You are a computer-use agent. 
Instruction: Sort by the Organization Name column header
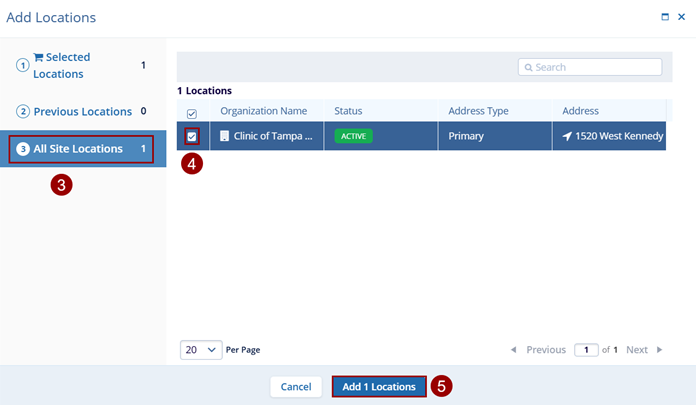click(x=264, y=111)
